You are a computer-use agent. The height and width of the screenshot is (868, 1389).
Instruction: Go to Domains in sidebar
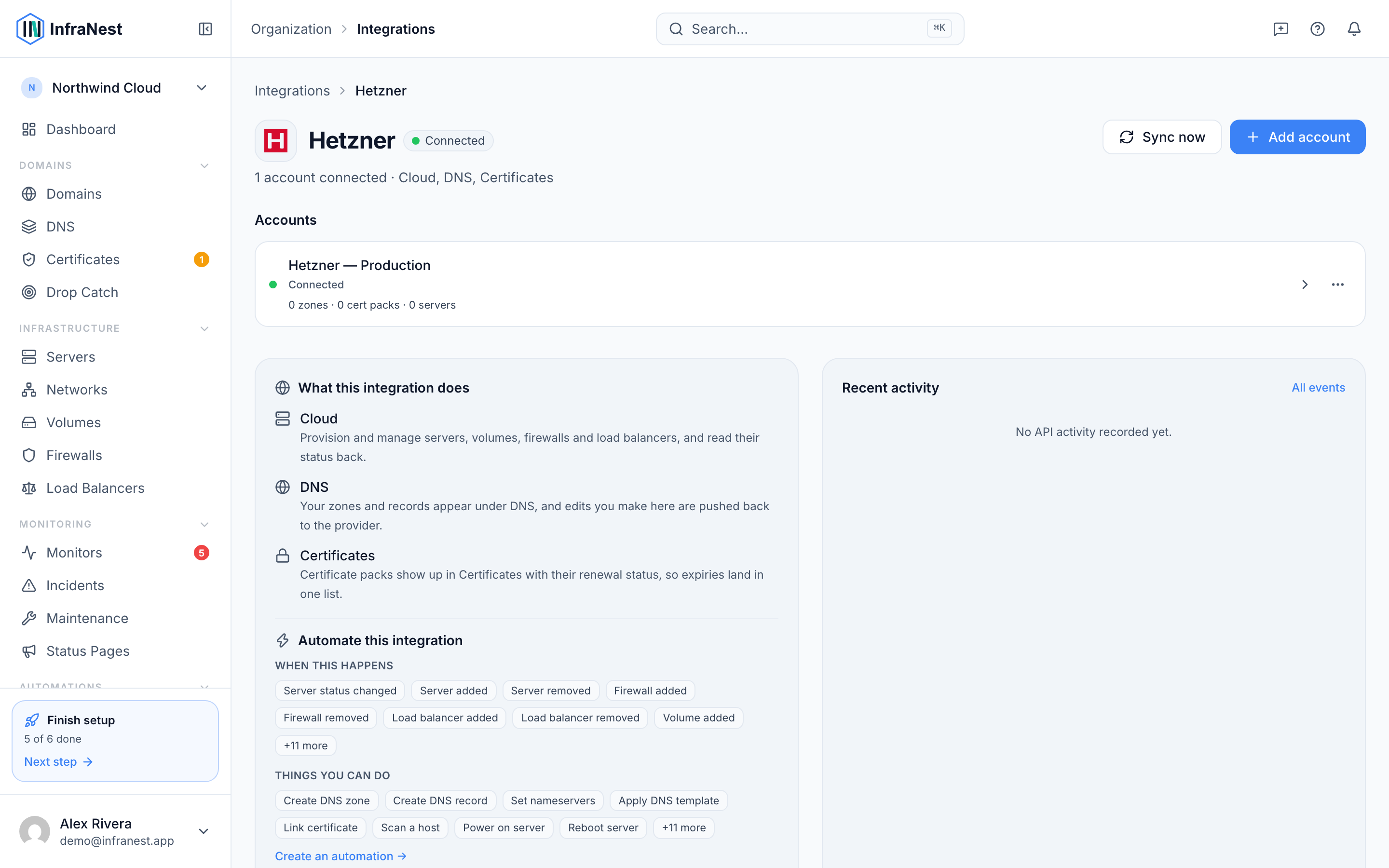click(115, 194)
